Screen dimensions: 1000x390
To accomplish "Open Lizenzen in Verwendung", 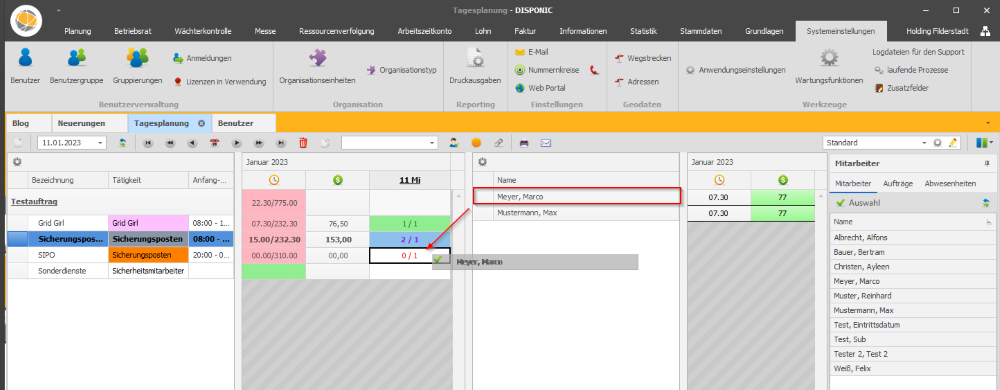I will click(x=219, y=82).
